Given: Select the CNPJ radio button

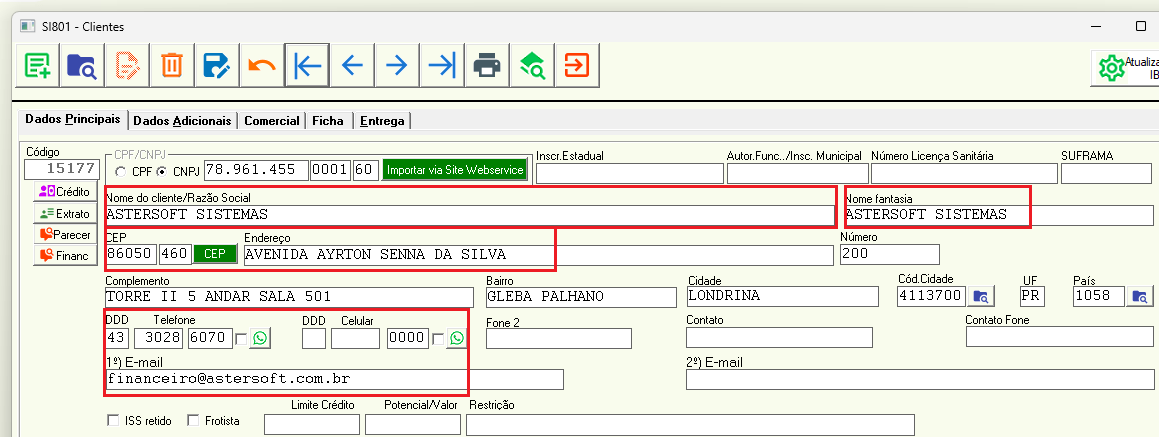Looking at the screenshot, I should pos(161,171).
